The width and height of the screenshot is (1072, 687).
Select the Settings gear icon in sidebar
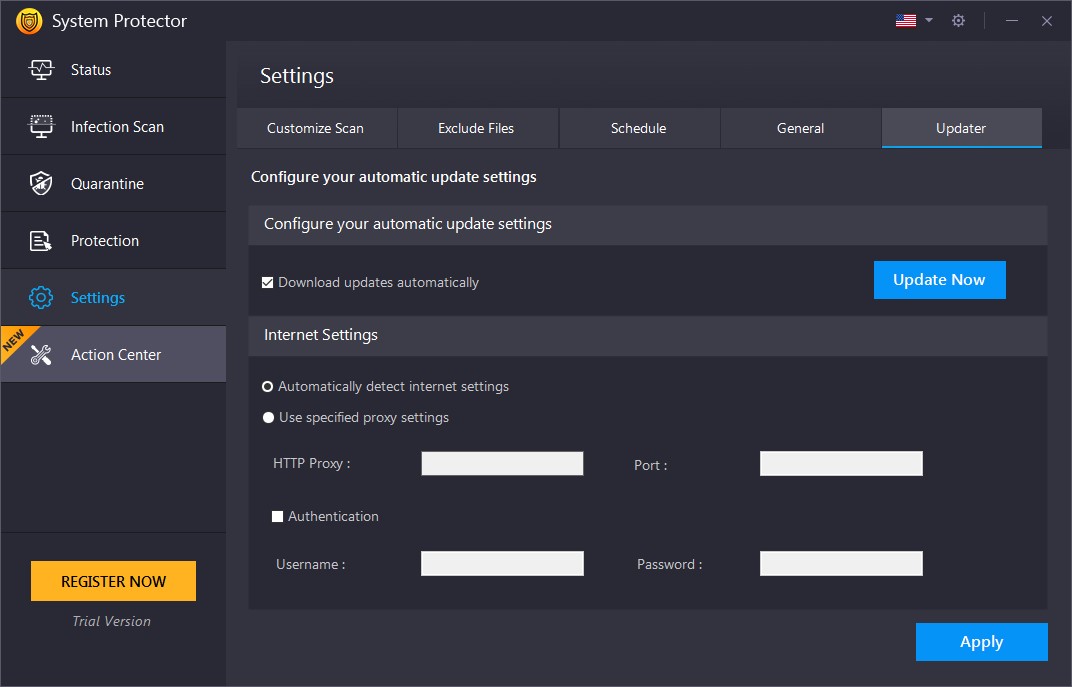coord(40,297)
